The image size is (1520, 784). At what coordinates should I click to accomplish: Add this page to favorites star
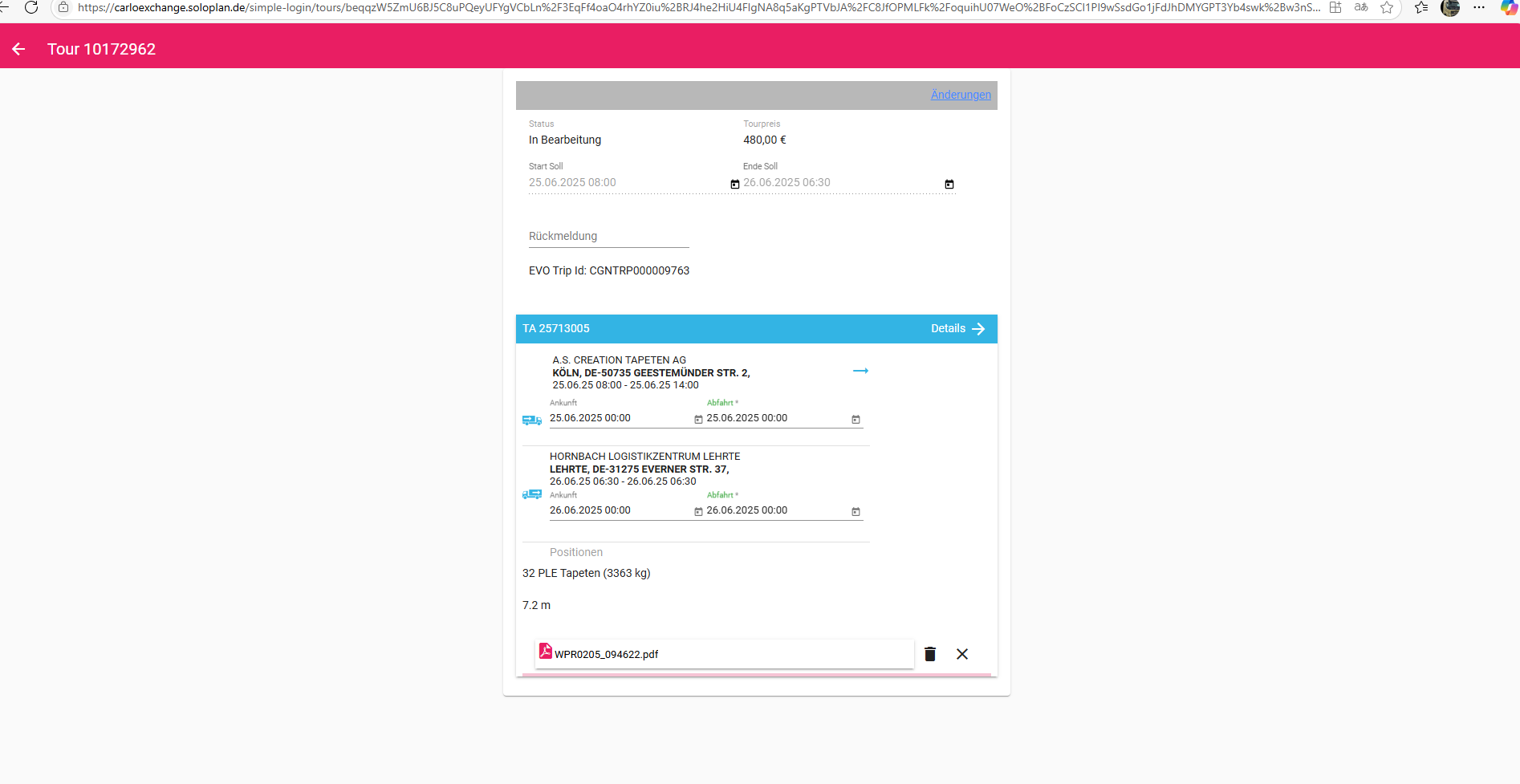coord(1387,7)
